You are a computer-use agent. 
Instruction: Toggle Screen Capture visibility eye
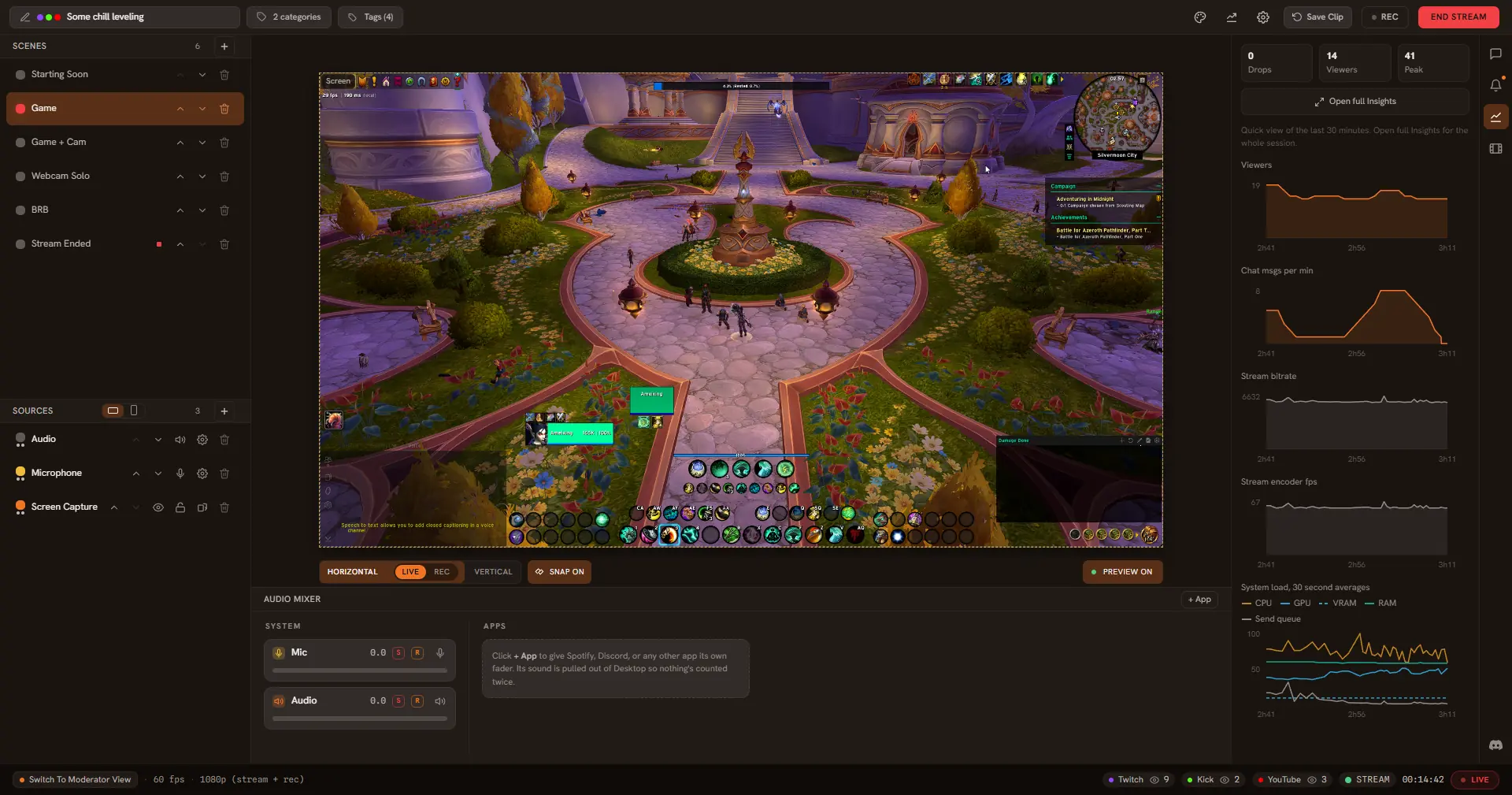158,507
